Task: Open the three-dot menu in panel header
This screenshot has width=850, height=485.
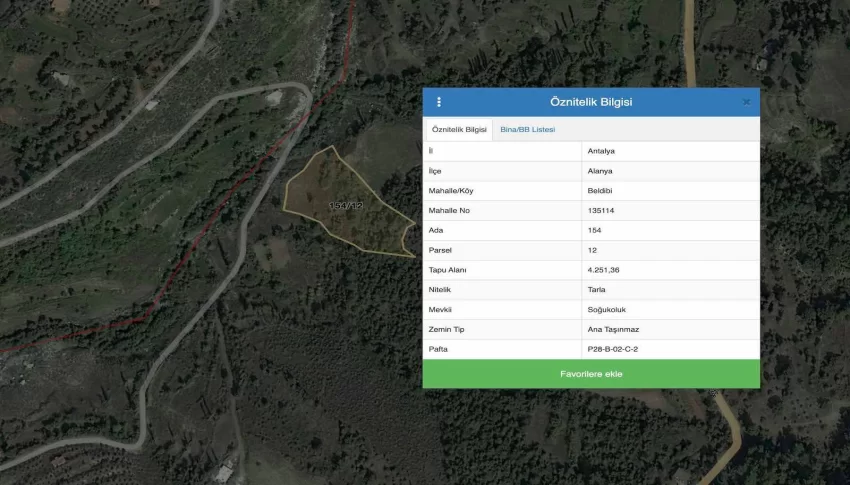Action: tap(439, 102)
